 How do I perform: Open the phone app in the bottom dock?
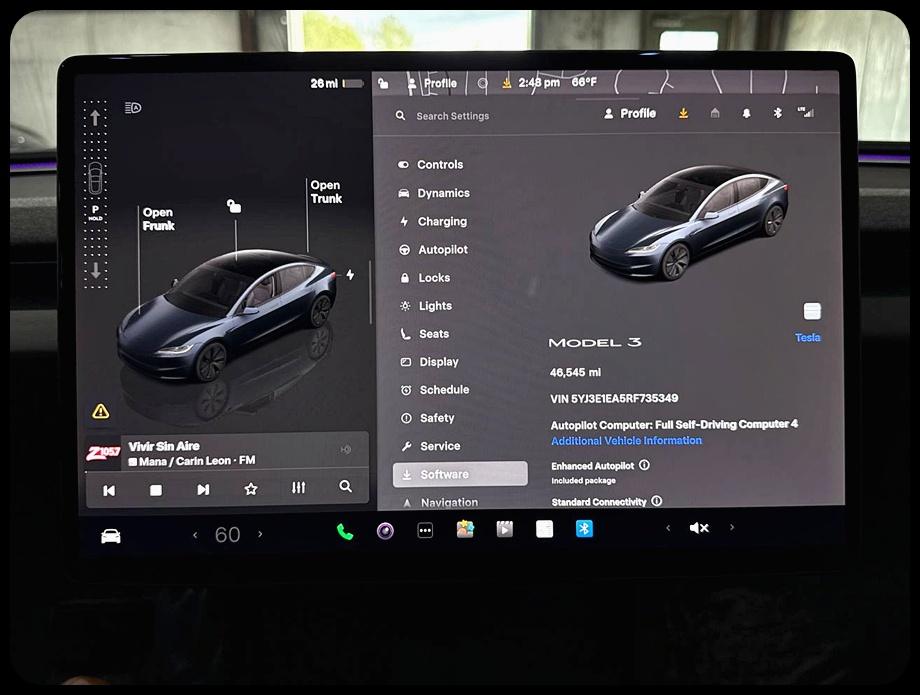coord(344,528)
